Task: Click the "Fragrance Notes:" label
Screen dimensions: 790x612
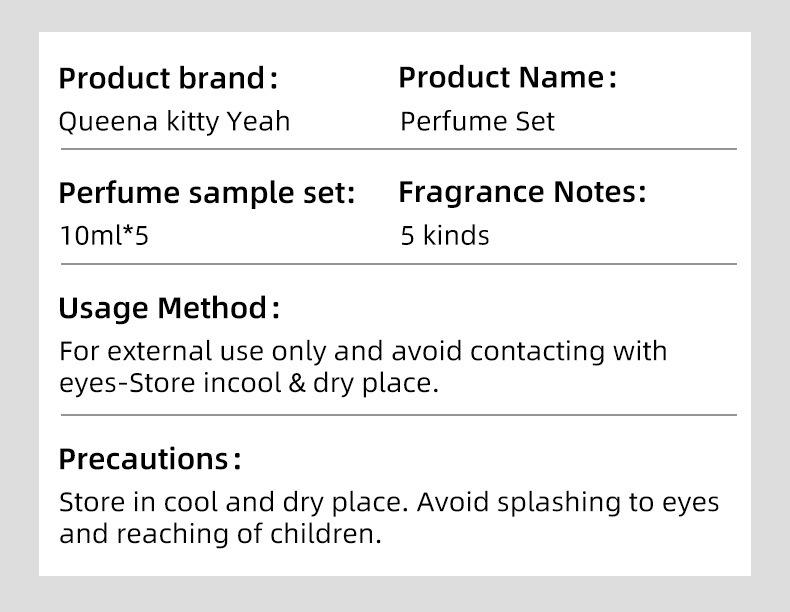Action: 522,192
